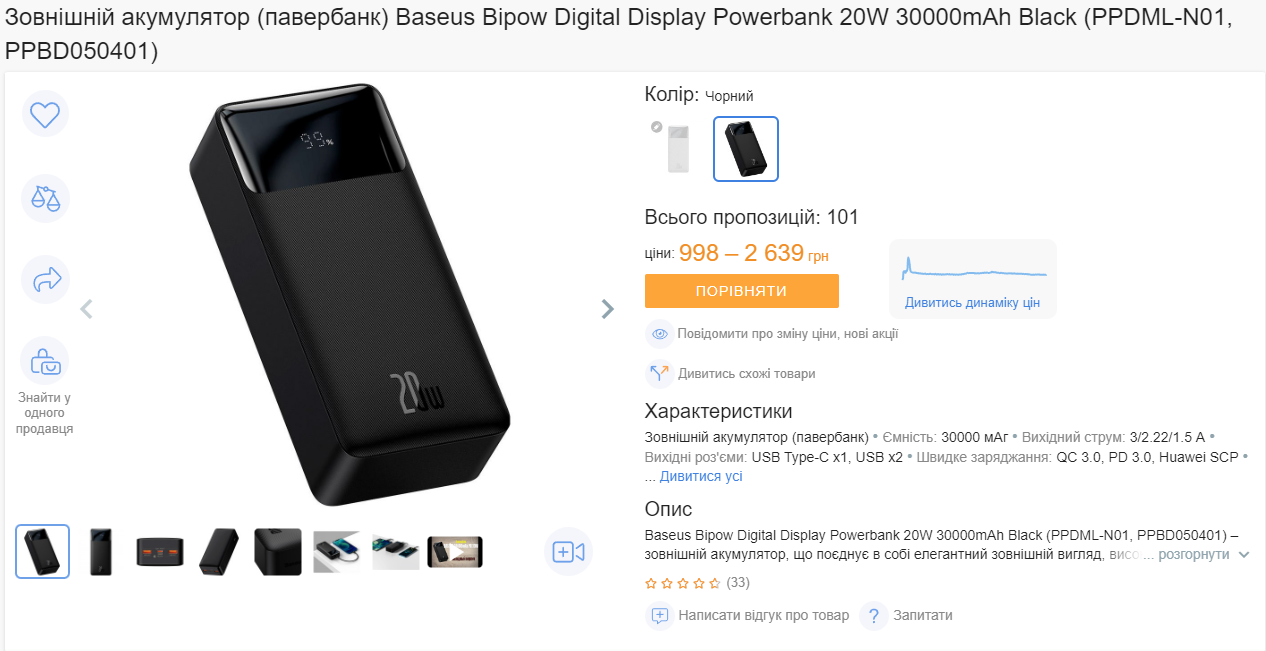Click eye icon for price change notifications
This screenshot has height=651, width=1266.
(x=659, y=334)
